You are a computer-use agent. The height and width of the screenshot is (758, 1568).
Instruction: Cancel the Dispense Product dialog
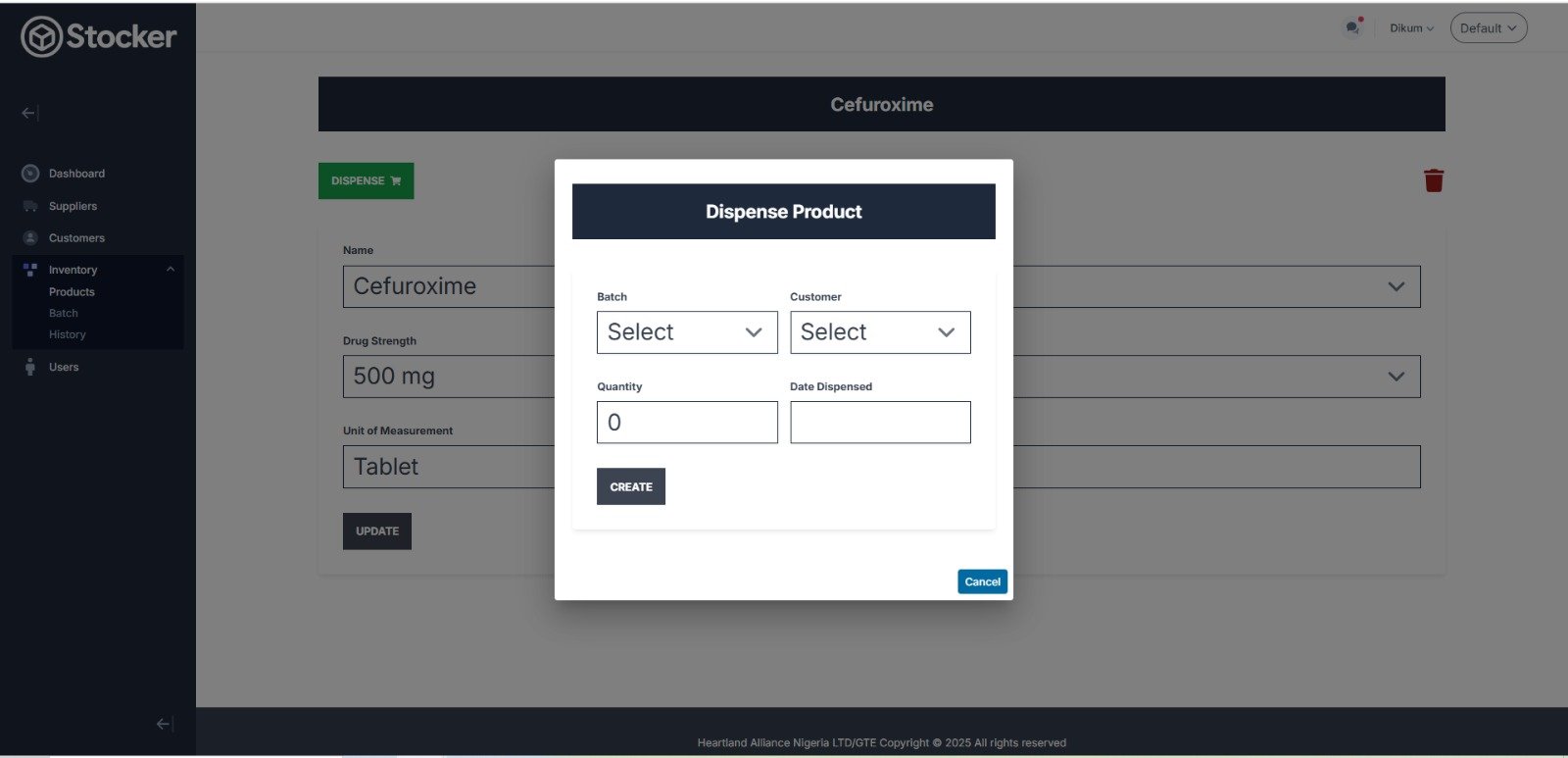982,581
